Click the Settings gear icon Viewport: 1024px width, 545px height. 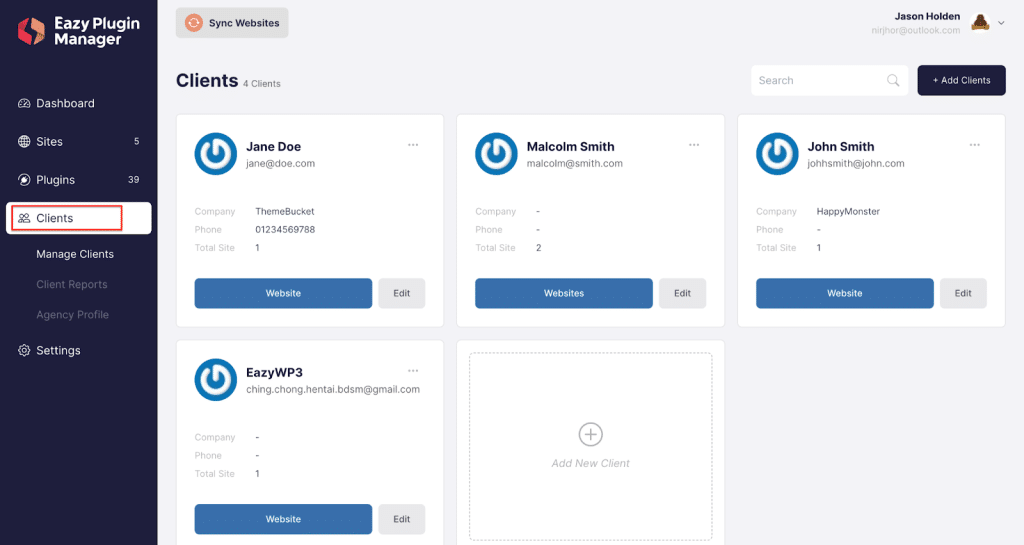click(x=24, y=350)
